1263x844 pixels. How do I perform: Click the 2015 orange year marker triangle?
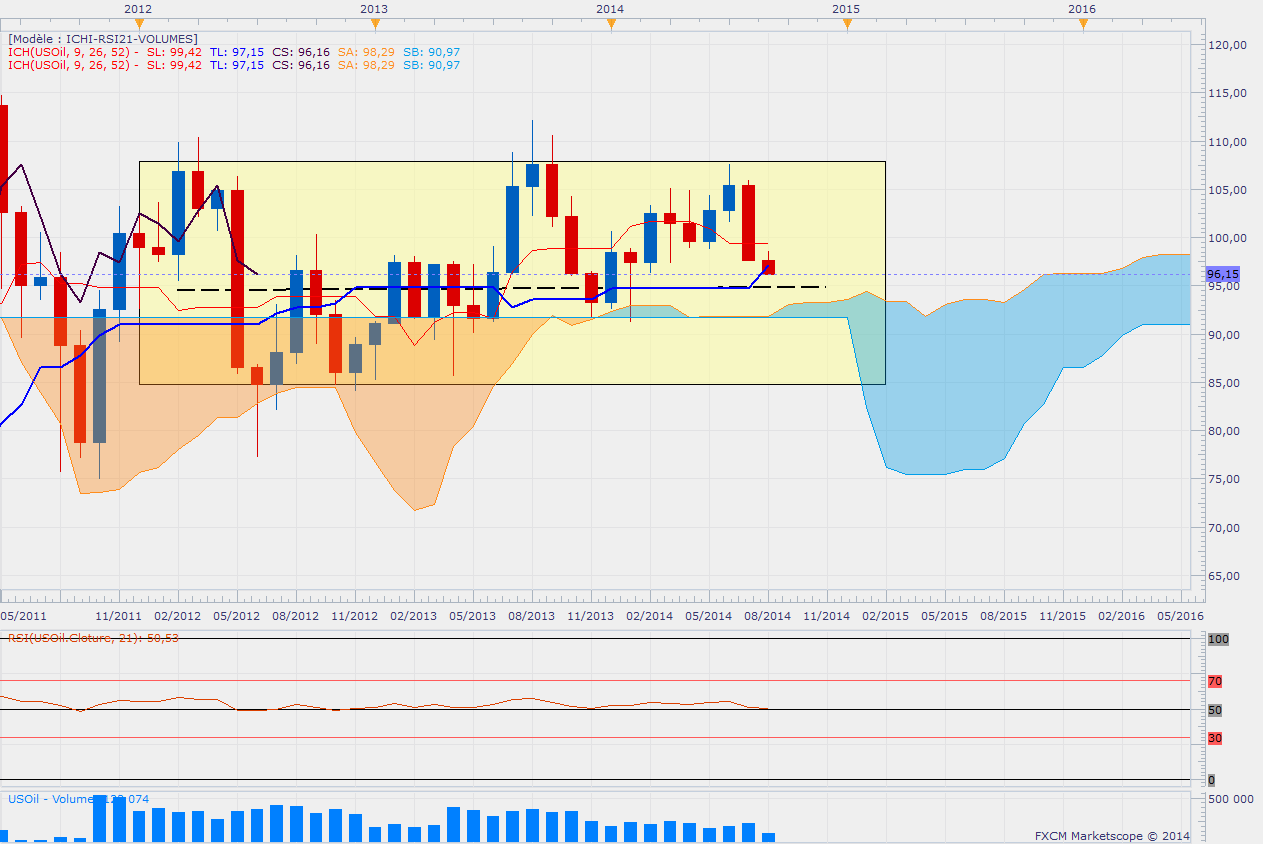coord(846,23)
